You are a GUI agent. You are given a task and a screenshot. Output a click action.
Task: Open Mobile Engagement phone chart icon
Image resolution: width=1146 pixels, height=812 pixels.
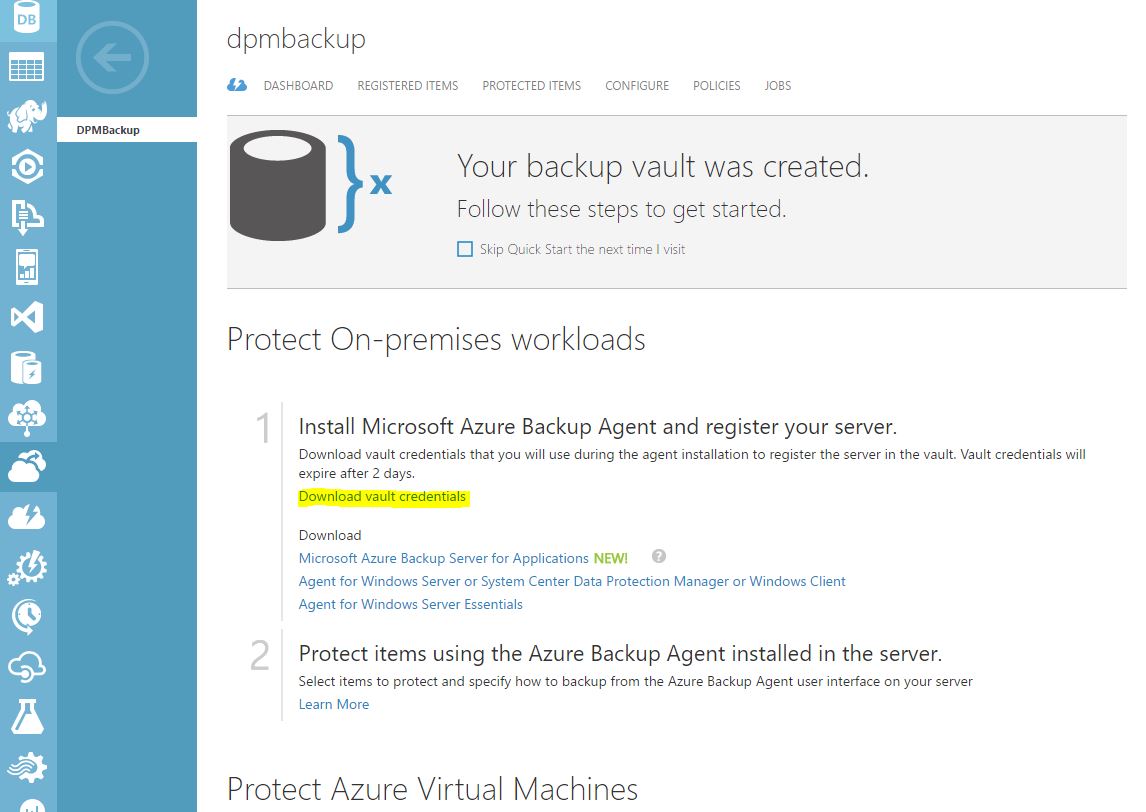[27, 267]
